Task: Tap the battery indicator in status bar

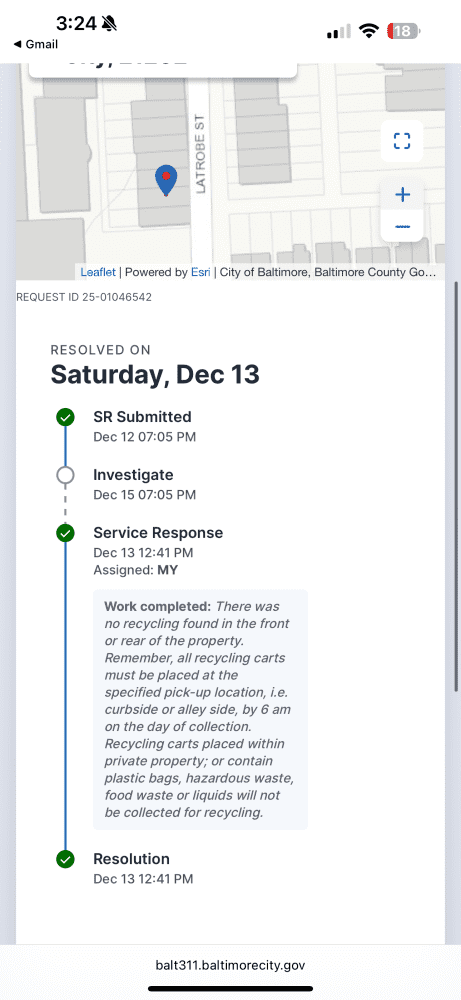Action: (x=405, y=31)
